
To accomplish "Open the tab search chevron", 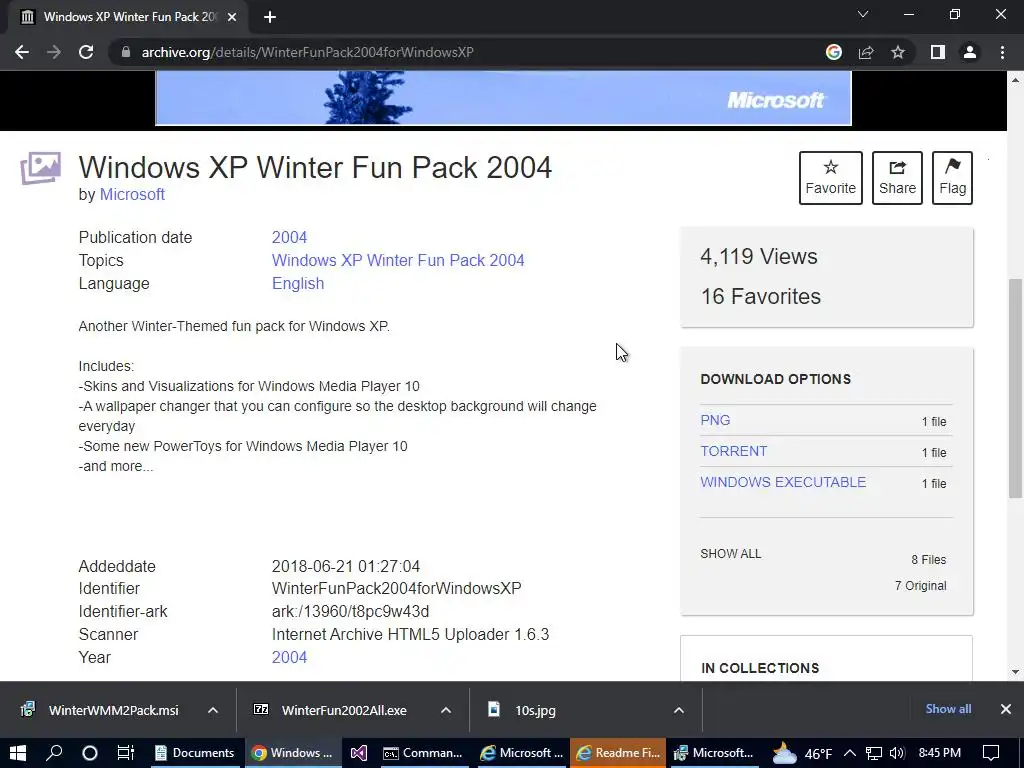I will 863,14.
